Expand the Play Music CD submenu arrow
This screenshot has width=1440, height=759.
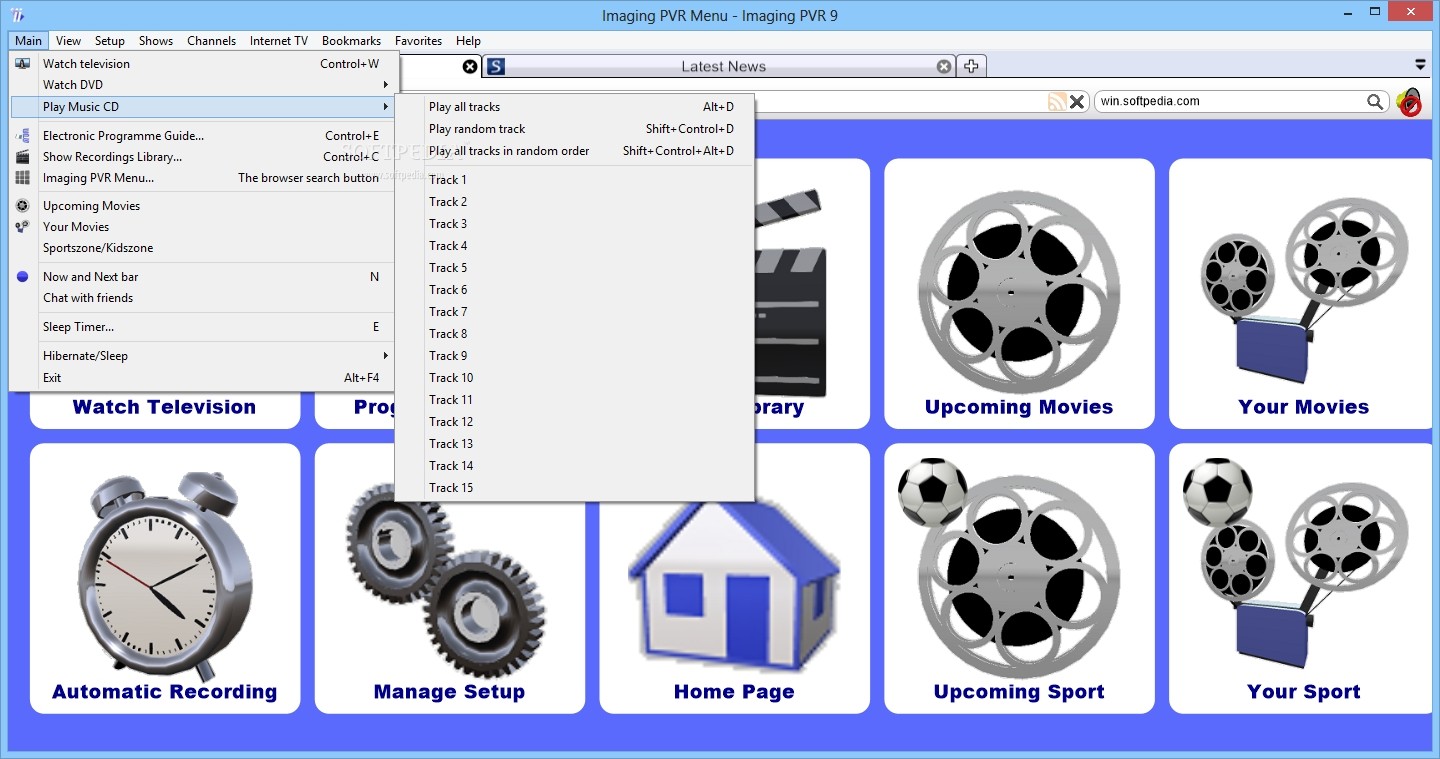[x=385, y=107]
